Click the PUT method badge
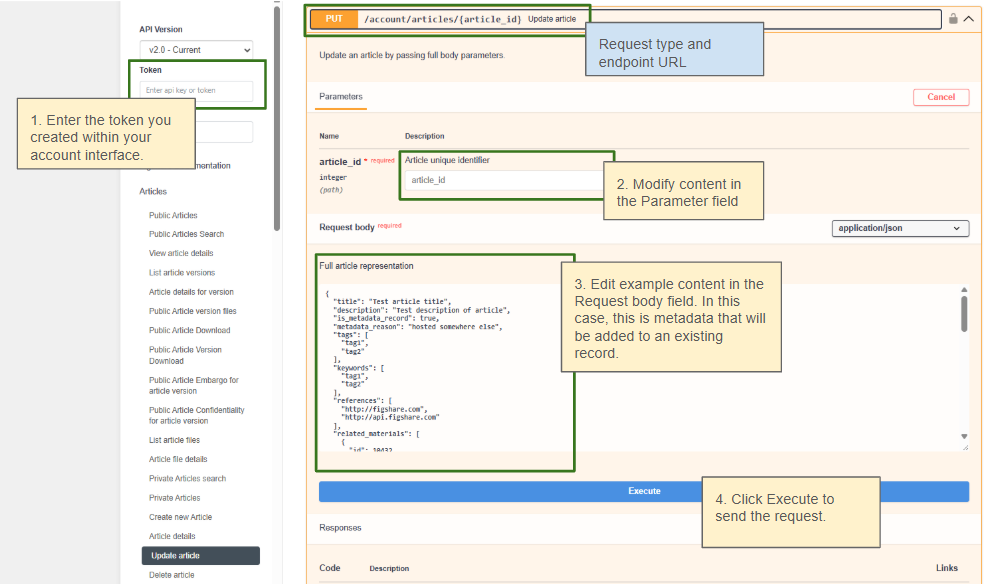The image size is (1000, 584). point(334,19)
